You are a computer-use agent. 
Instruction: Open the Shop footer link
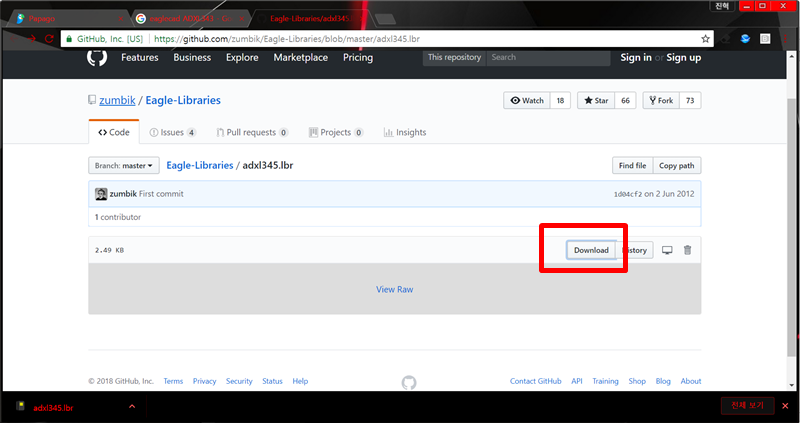[x=637, y=381]
